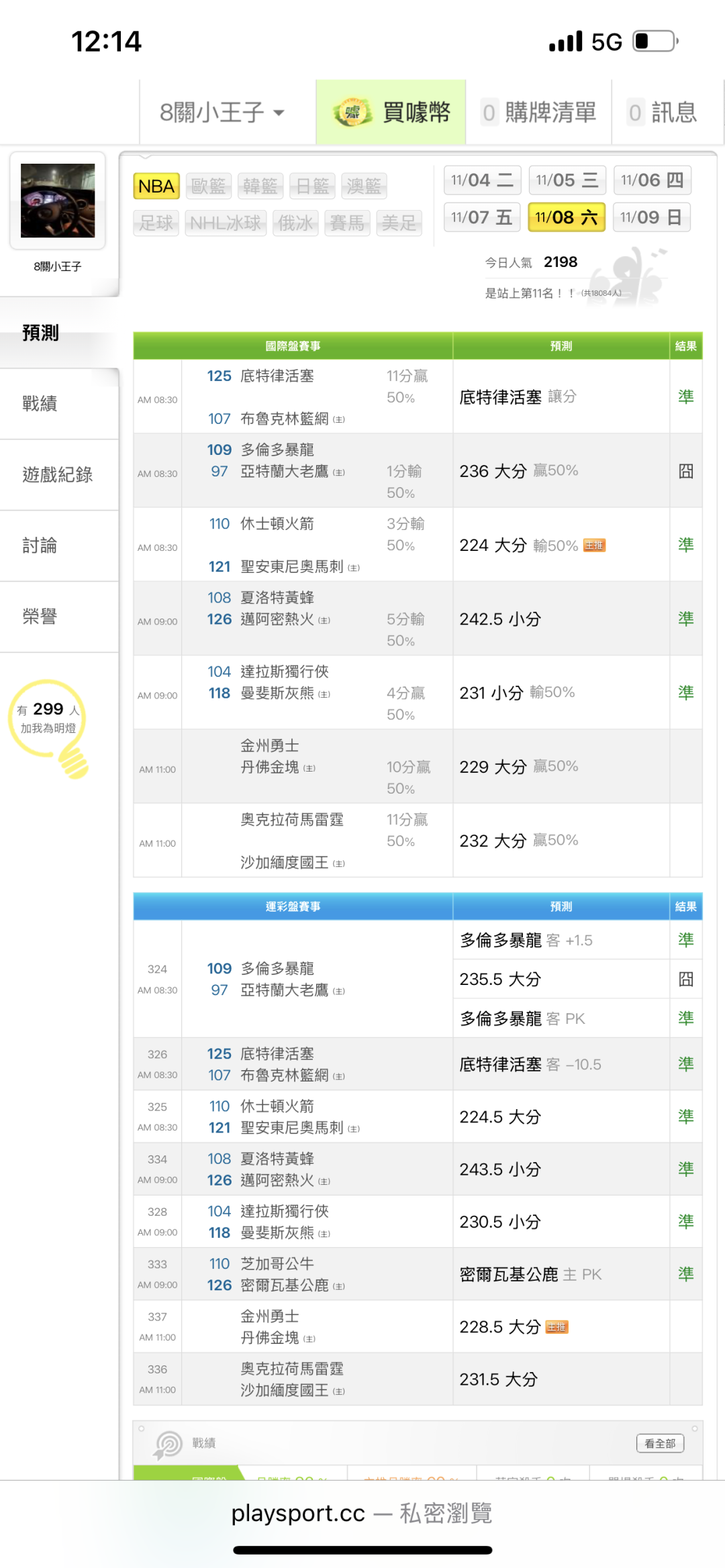Viewport: 725px width, 1568px height.
Task: Click the orange 主推 badge on 224 大分
Action: [x=594, y=545]
